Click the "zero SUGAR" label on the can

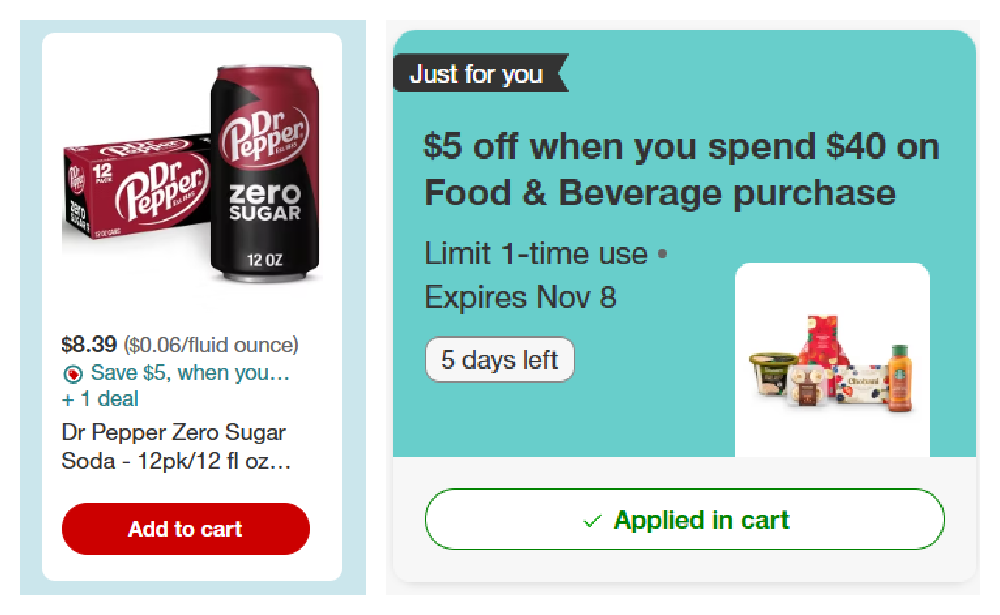coord(266,201)
